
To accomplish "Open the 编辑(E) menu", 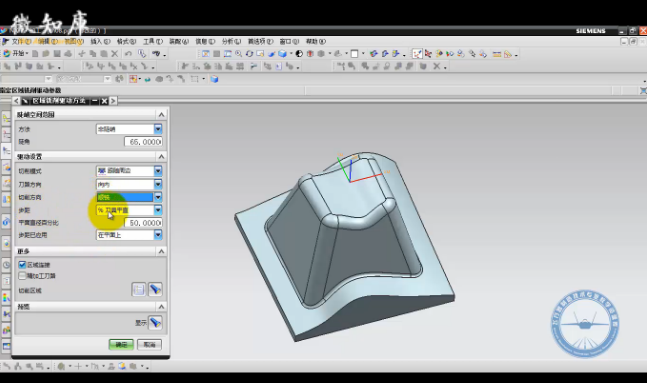I will pyautogui.click(x=47, y=41).
